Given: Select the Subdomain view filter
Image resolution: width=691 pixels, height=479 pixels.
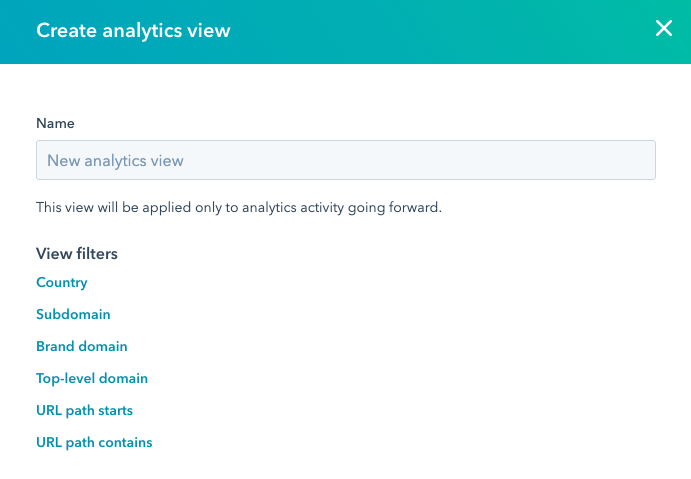Looking at the screenshot, I should (x=73, y=315).
